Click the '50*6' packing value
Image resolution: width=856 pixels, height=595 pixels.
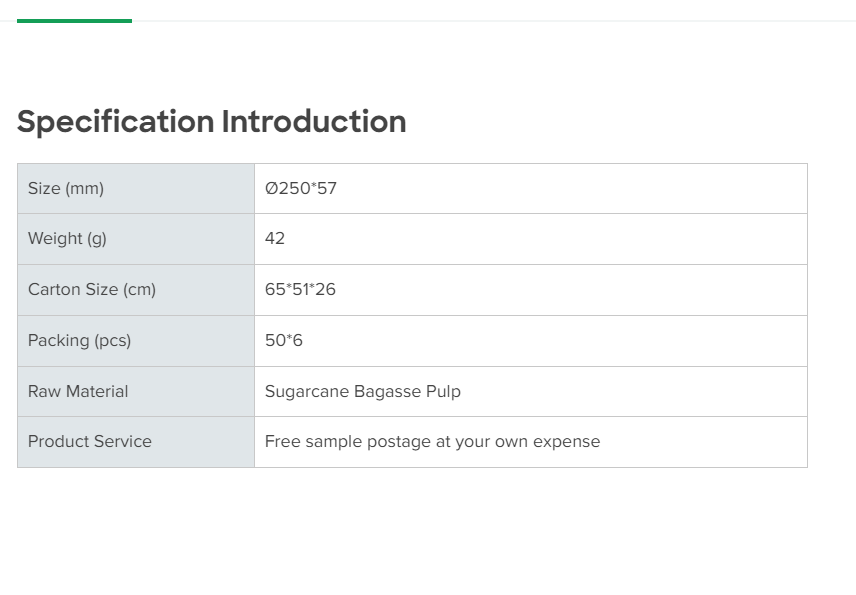pos(284,340)
